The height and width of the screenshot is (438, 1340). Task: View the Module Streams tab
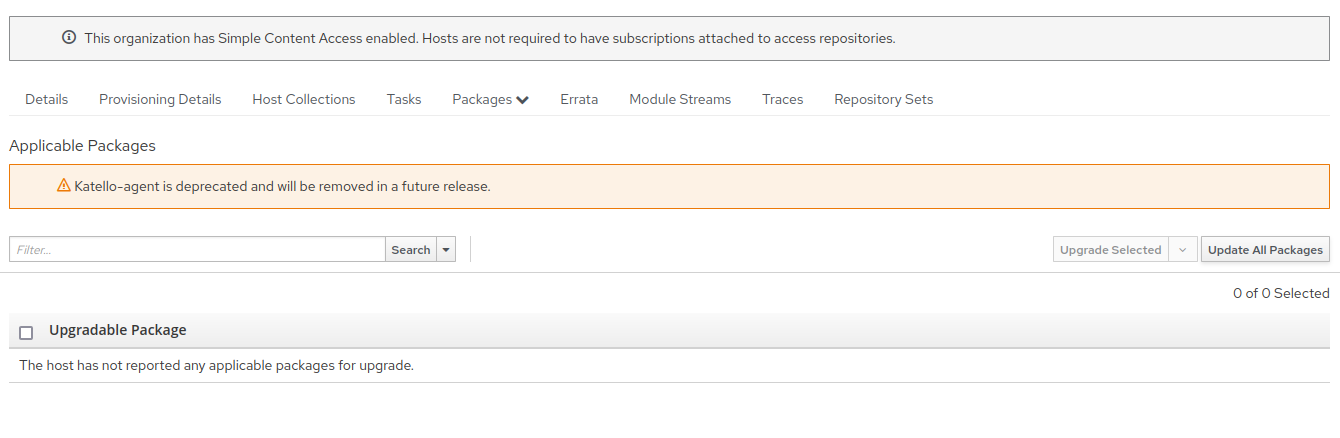[680, 99]
